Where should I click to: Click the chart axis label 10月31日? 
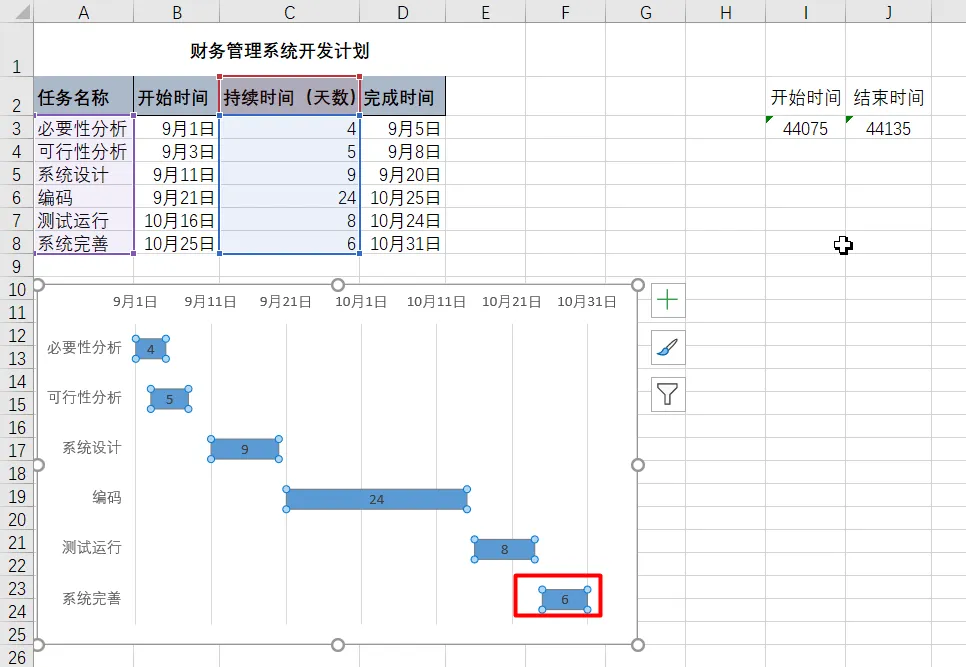pos(587,302)
